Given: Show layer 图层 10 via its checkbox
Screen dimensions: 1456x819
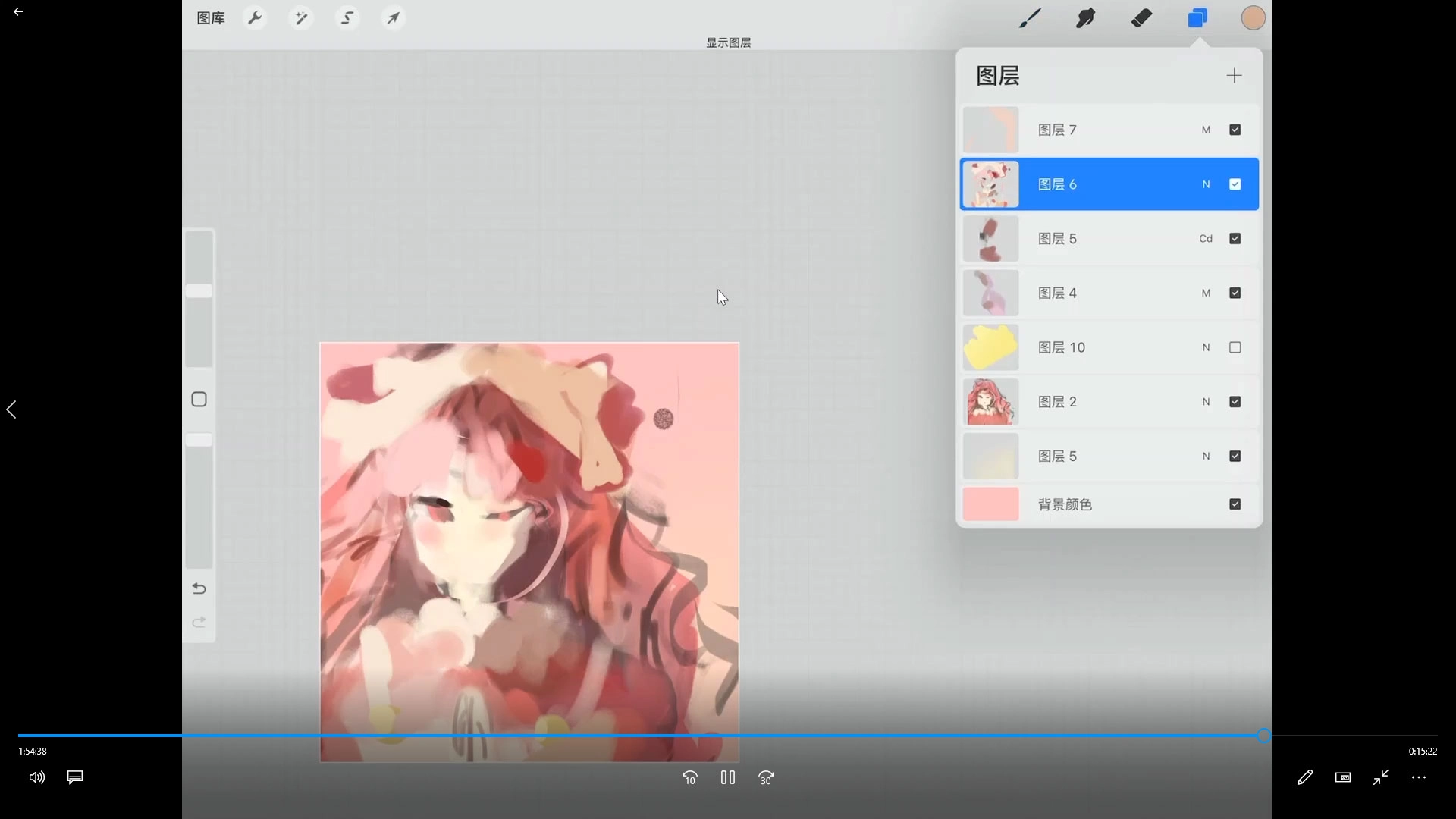Looking at the screenshot, I should [1235, 347].
